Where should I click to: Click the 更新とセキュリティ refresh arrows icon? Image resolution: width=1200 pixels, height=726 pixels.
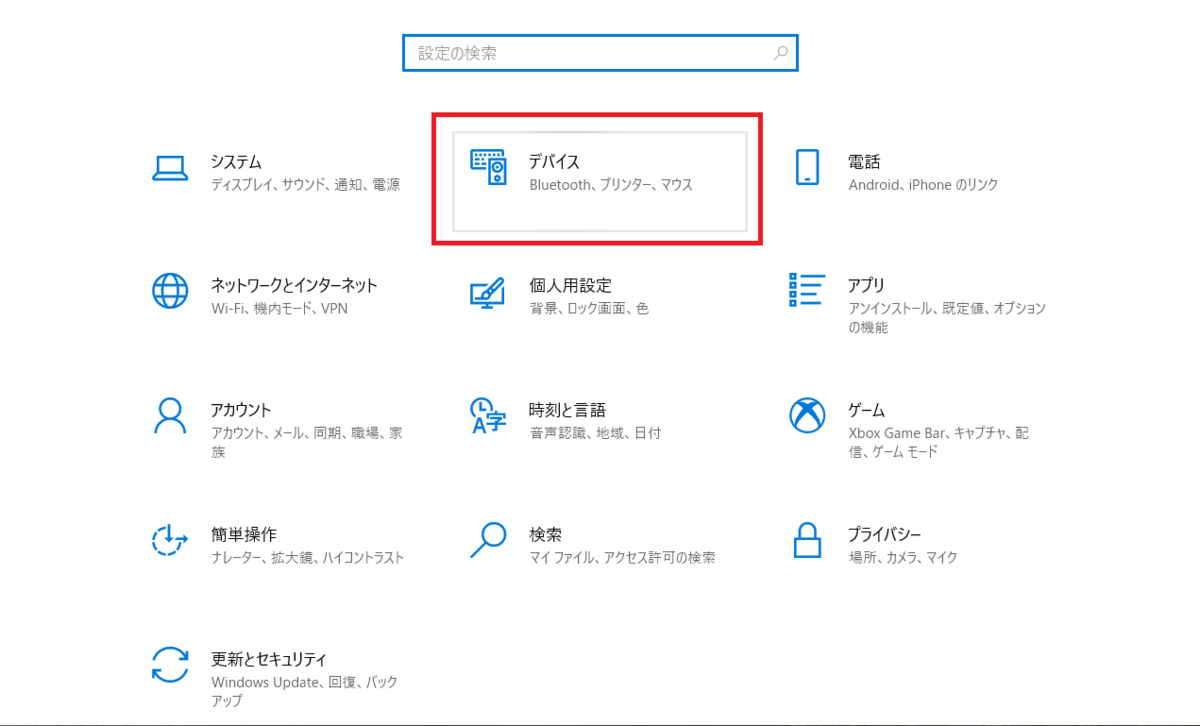pos(170,665)
